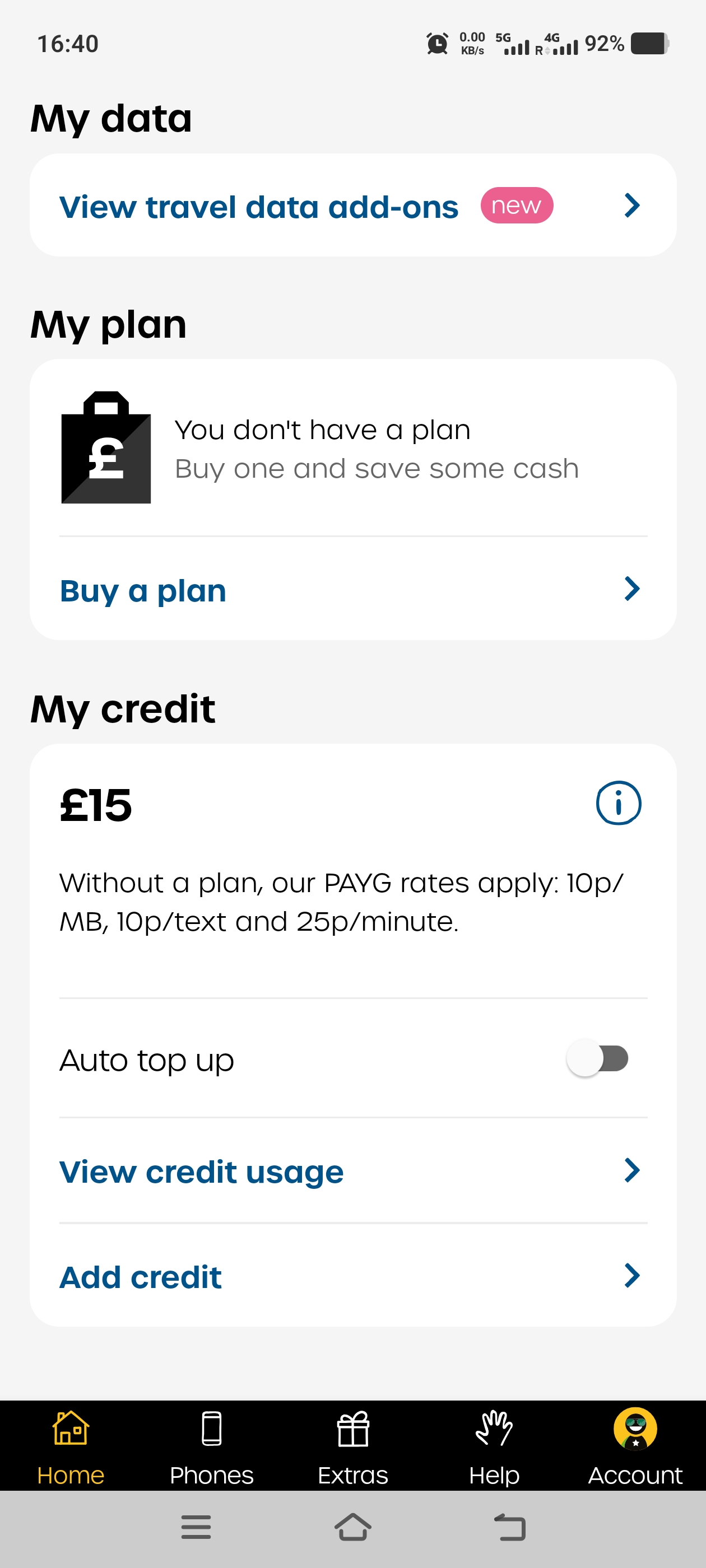Image resolution: width=706 pixels, height=1568 pixels.
Task: Tap the View credit usage text
Action: 202,1172
